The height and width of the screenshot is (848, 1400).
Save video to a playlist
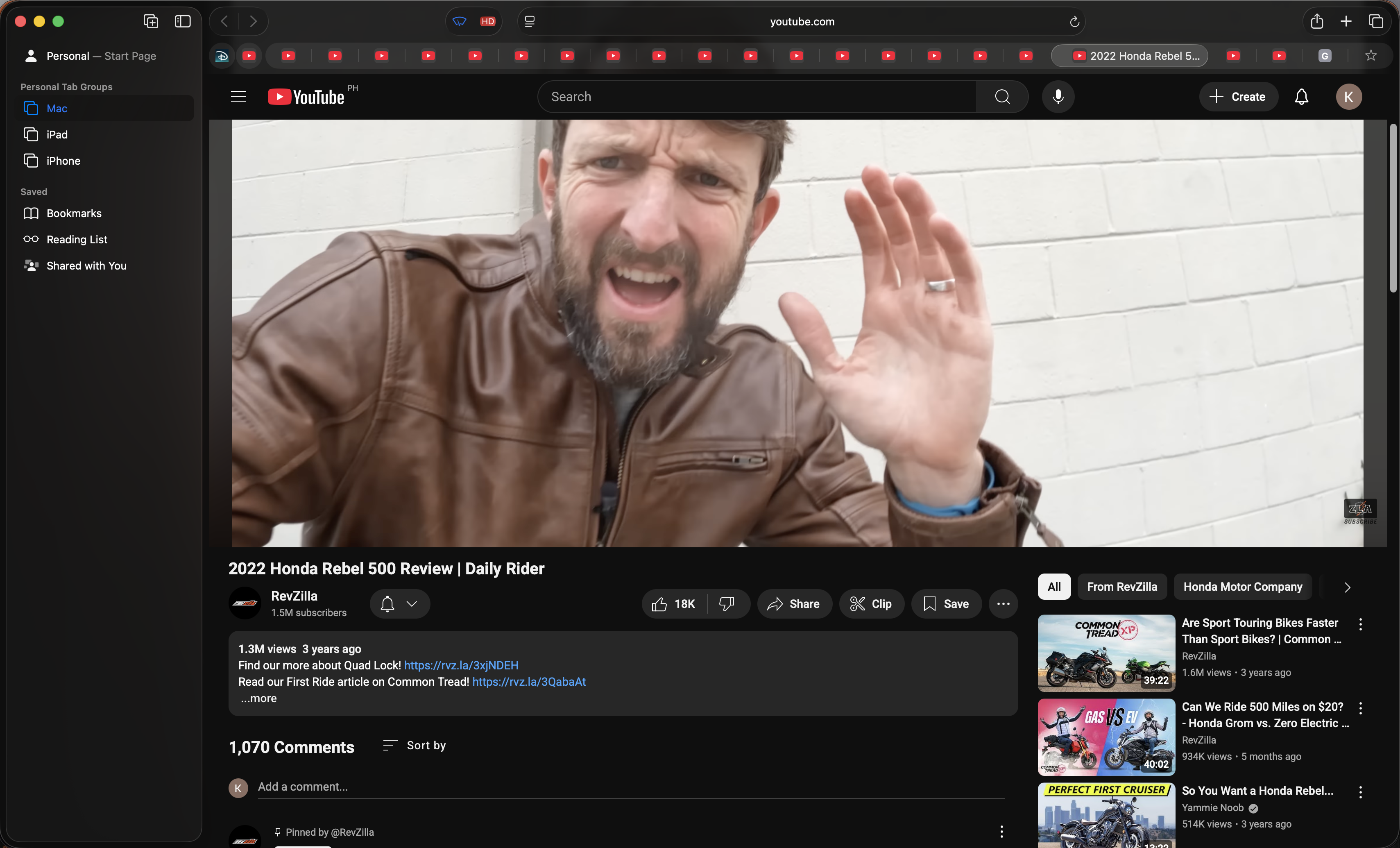(946, 603)
